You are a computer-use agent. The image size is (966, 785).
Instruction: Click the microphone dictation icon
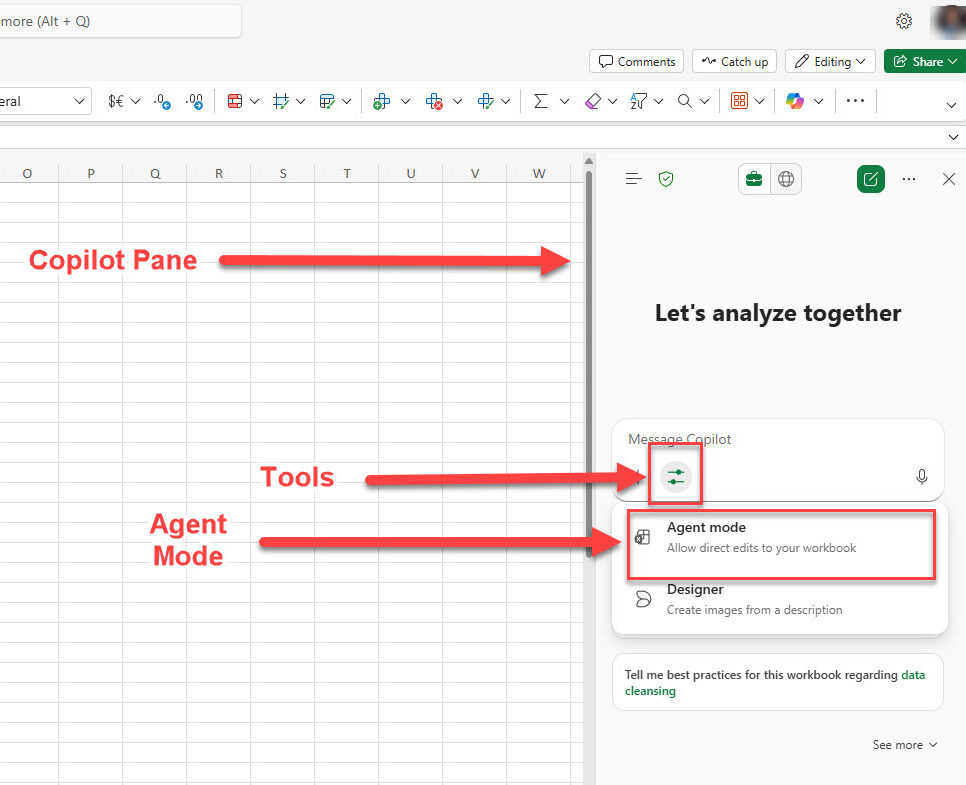click(x=922, y=476)
